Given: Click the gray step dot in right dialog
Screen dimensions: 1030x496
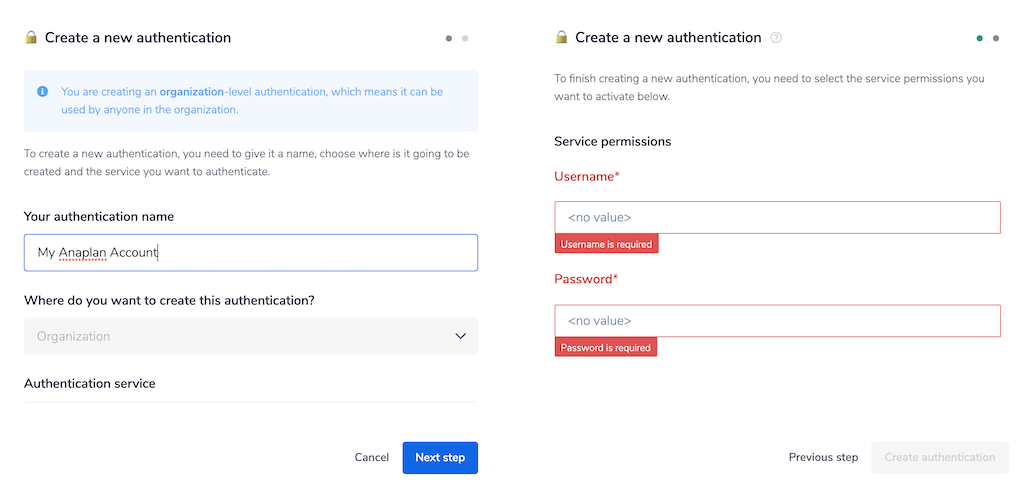Looking at the screenshot, I should tap(996, 38).
